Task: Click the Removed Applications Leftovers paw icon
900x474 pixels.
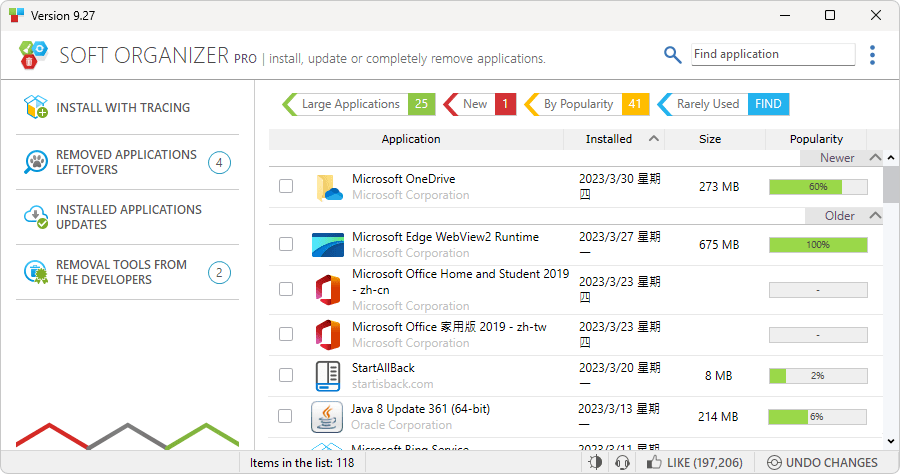Action: (36, 162)
